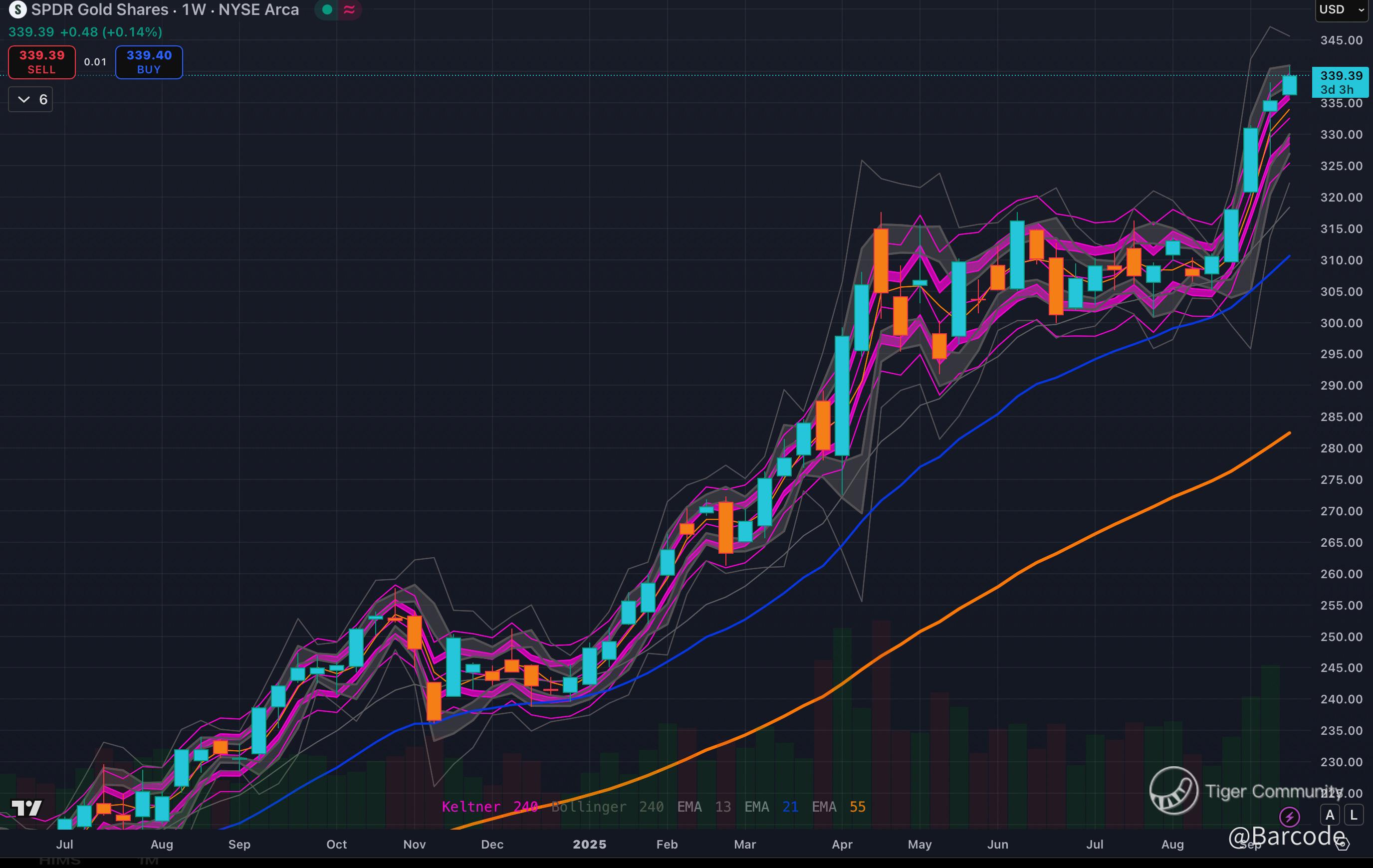Click the SELL 339.39 button
The image size is (1373, 868).
click(x=41, y=62)
